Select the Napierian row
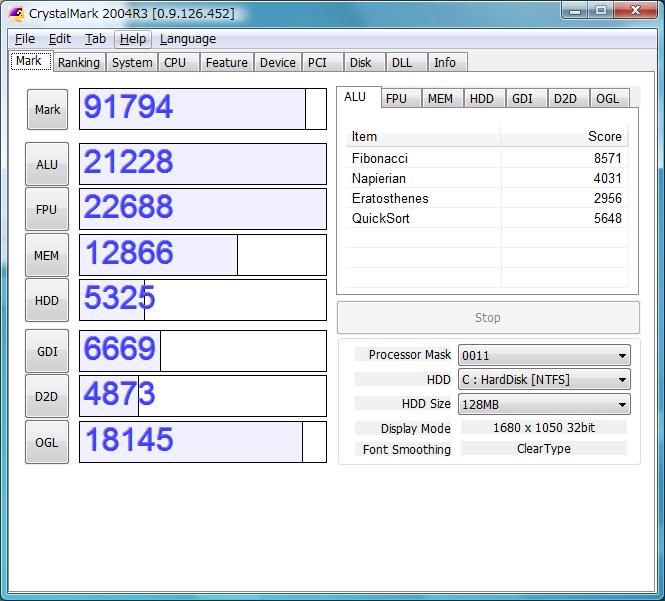This screenshot has width=665, height=601. 487,178
